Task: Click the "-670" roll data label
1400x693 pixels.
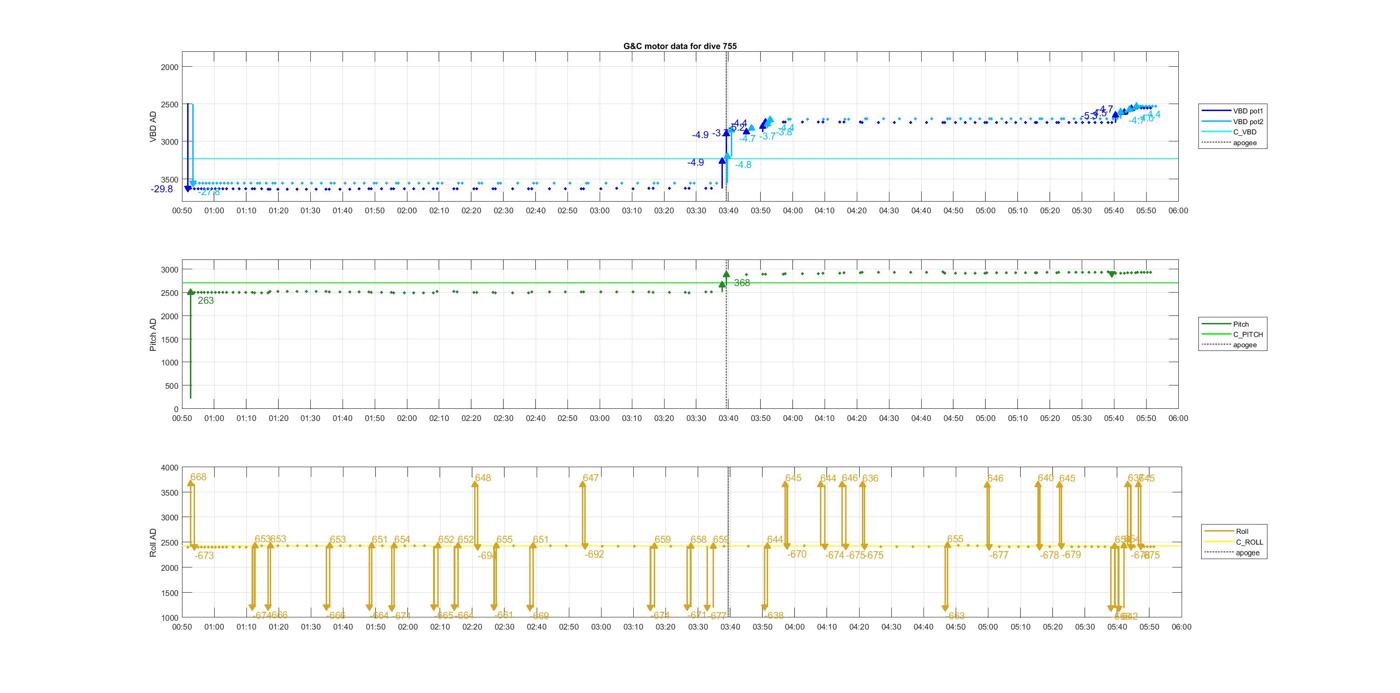Action: point(797,554)
